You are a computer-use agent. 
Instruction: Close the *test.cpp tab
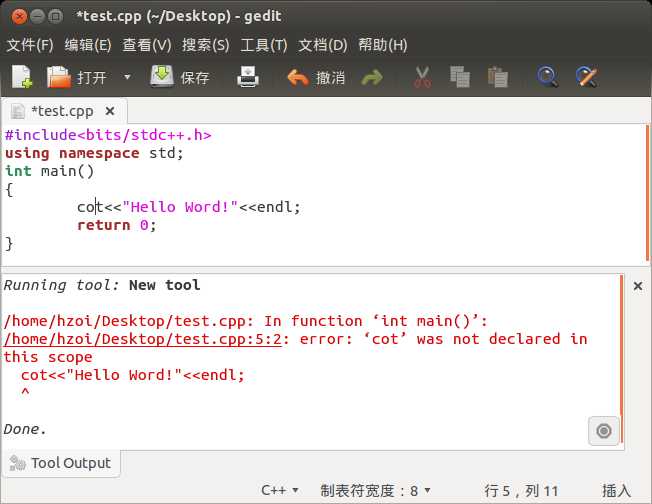(x=110, y=111)
